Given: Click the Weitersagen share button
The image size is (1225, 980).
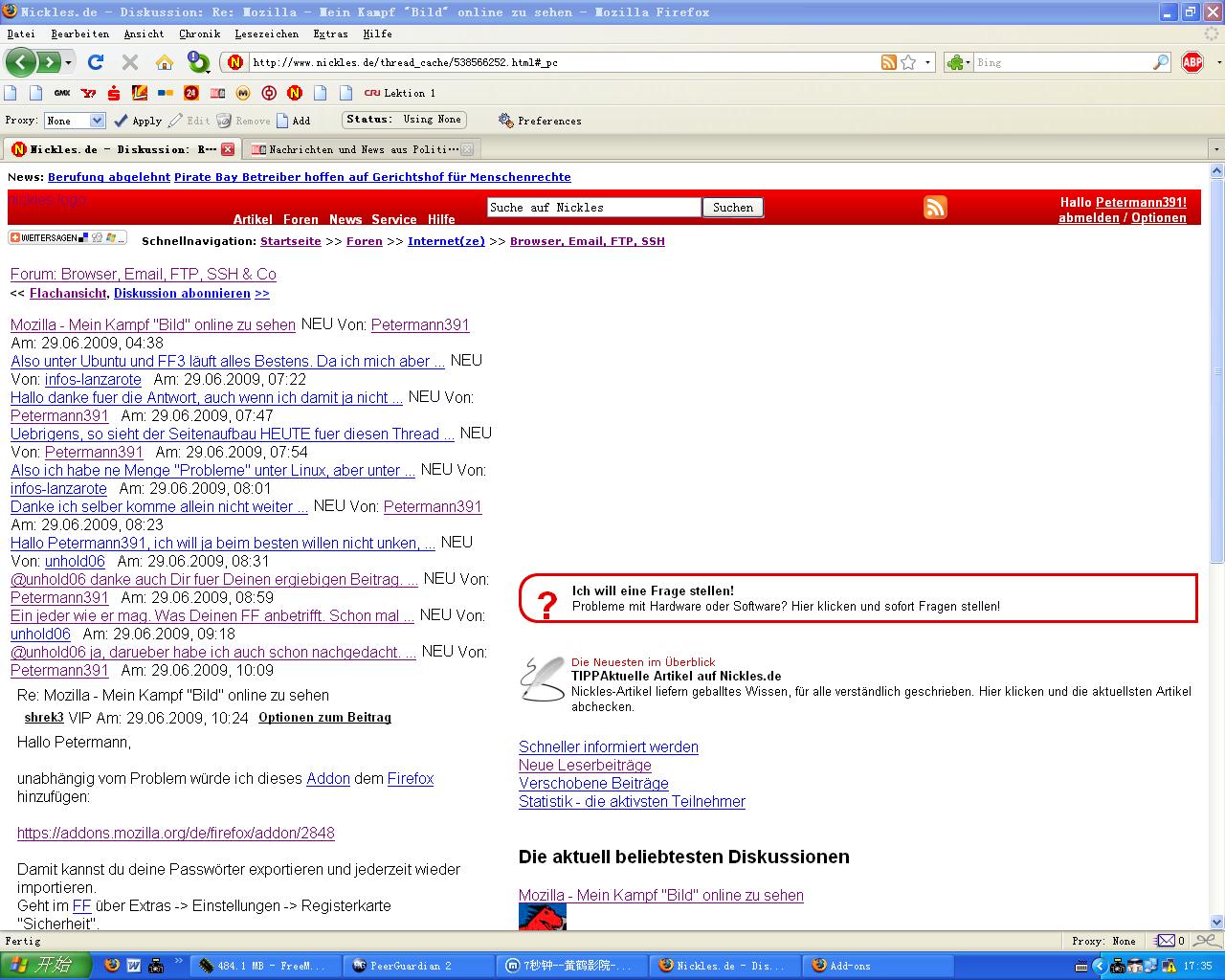Looking at the screenshot, I should (67, 237).
